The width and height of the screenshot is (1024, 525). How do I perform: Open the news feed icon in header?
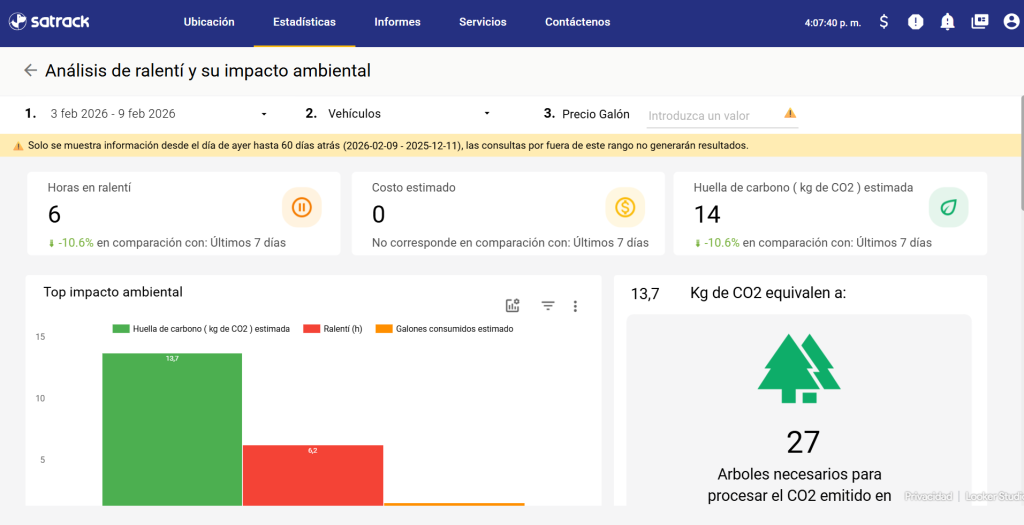pos(980,22)
